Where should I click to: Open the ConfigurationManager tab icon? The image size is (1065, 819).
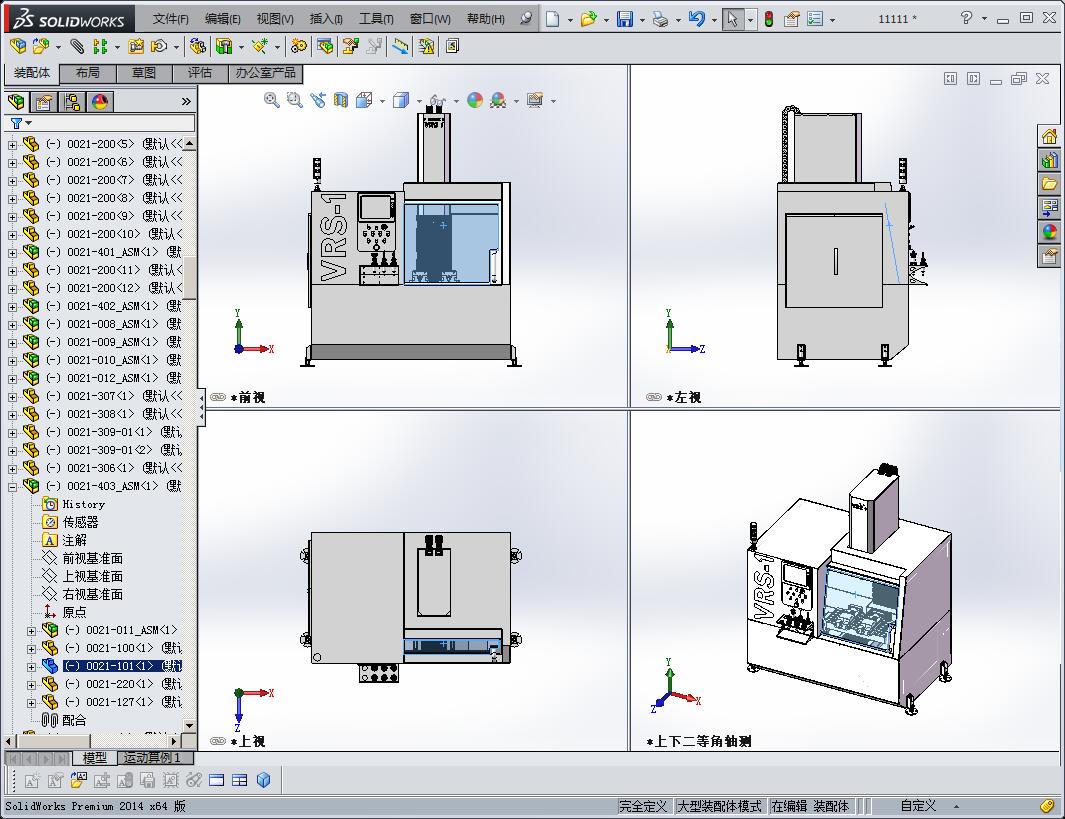click(72, 101)
